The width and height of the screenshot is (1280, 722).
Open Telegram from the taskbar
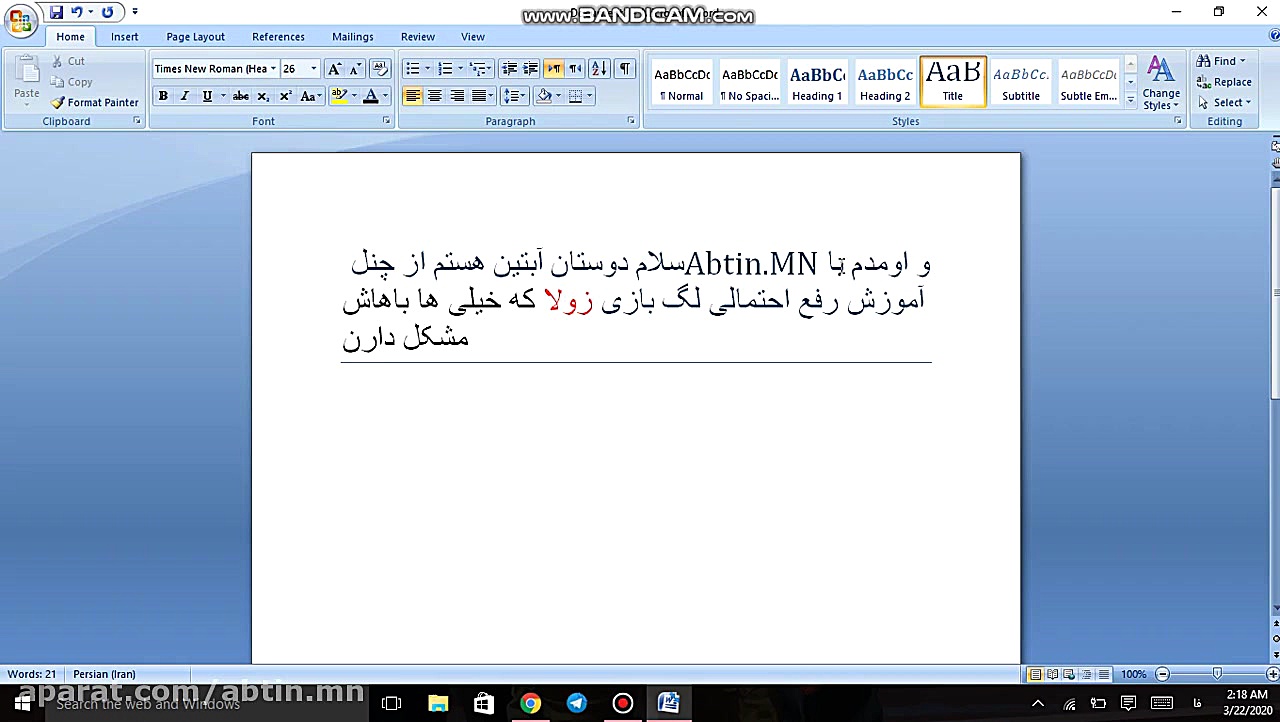tap(576, 703)
